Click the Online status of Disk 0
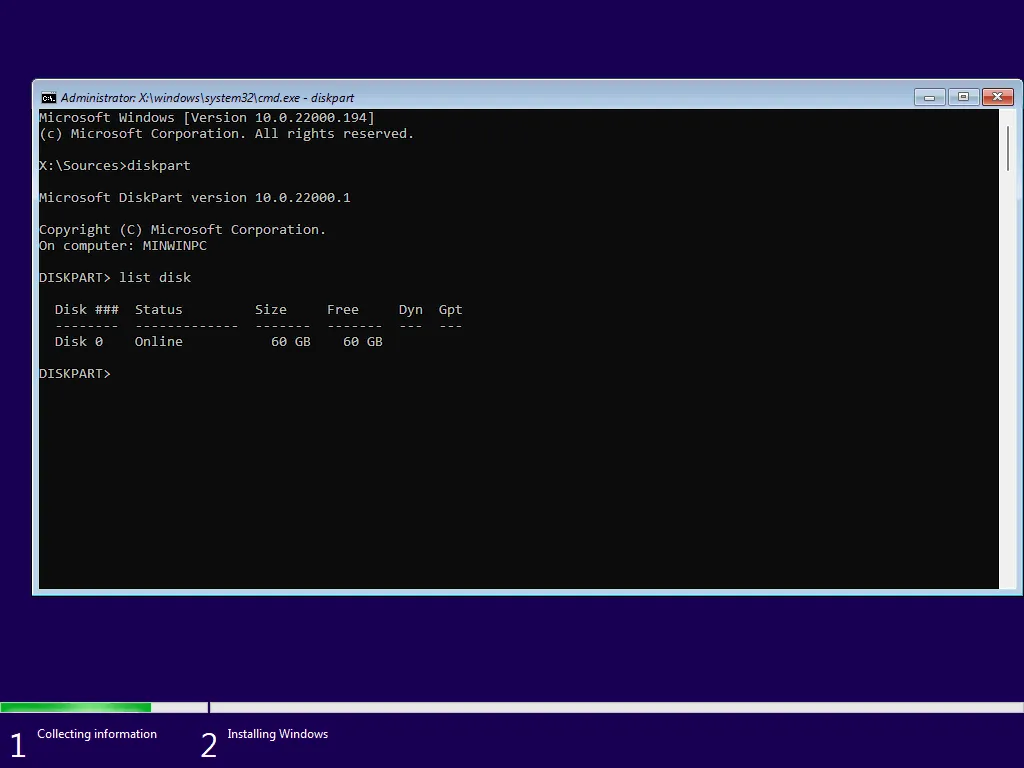This screenshot has width=1024, height=768. 159,341
